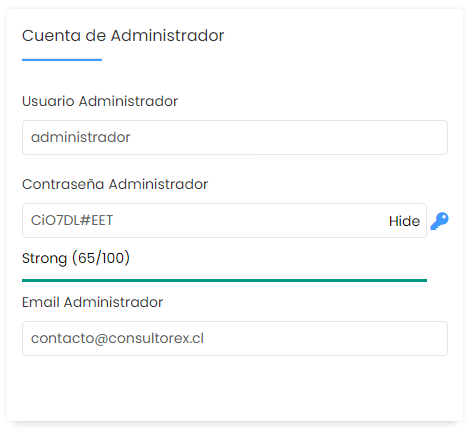Click the 'Strong (65/100)' strength text

(x=76, y=258)
